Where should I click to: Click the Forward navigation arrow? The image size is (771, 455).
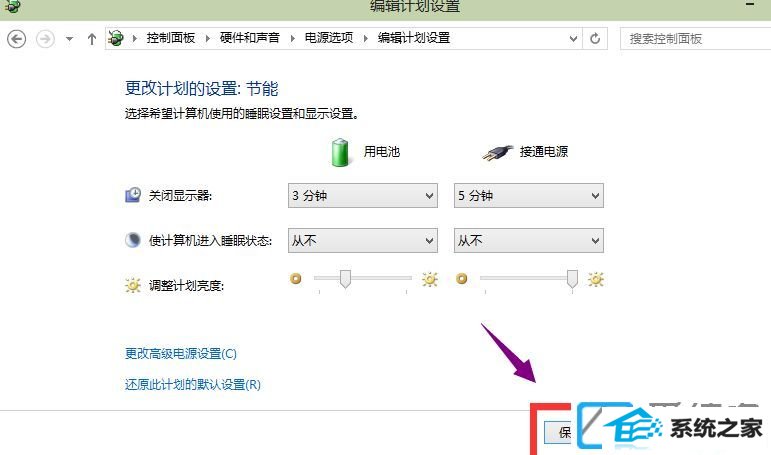point(45,38)
